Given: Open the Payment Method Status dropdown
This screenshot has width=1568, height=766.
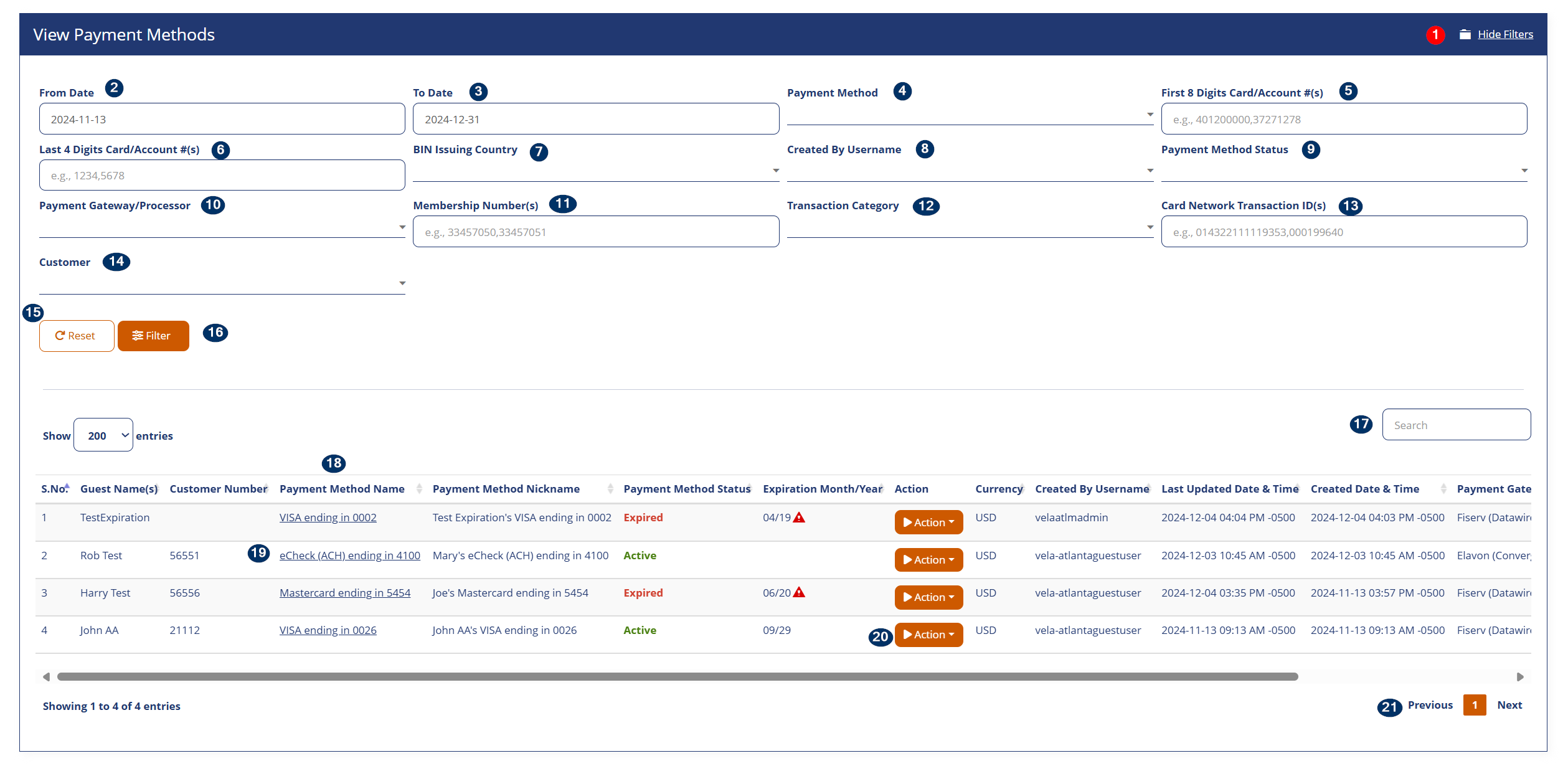Looking at the screenshot, I should (1524, 169).
